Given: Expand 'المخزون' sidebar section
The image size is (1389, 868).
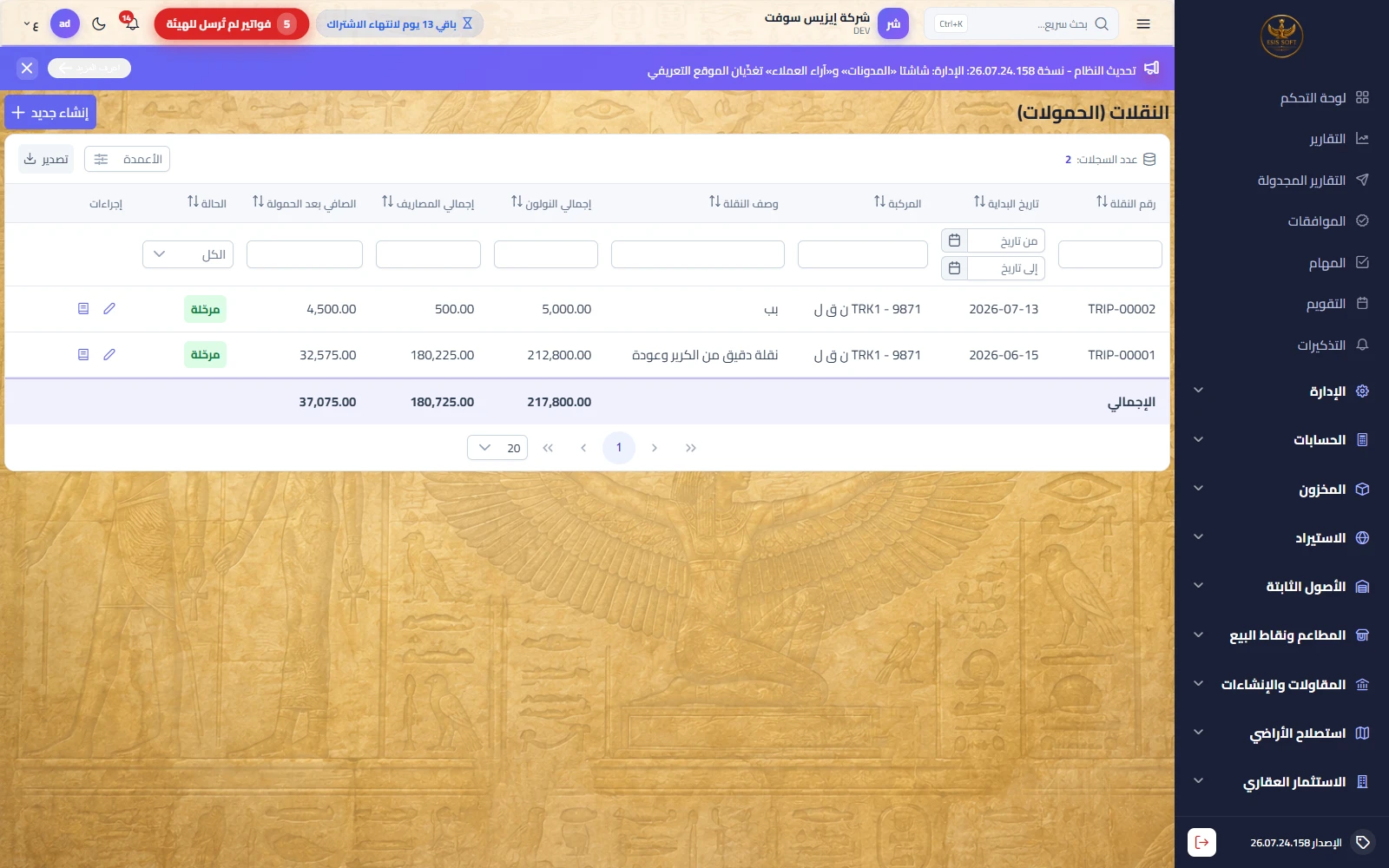Looking at the screenshot, I should point(1281,489).
